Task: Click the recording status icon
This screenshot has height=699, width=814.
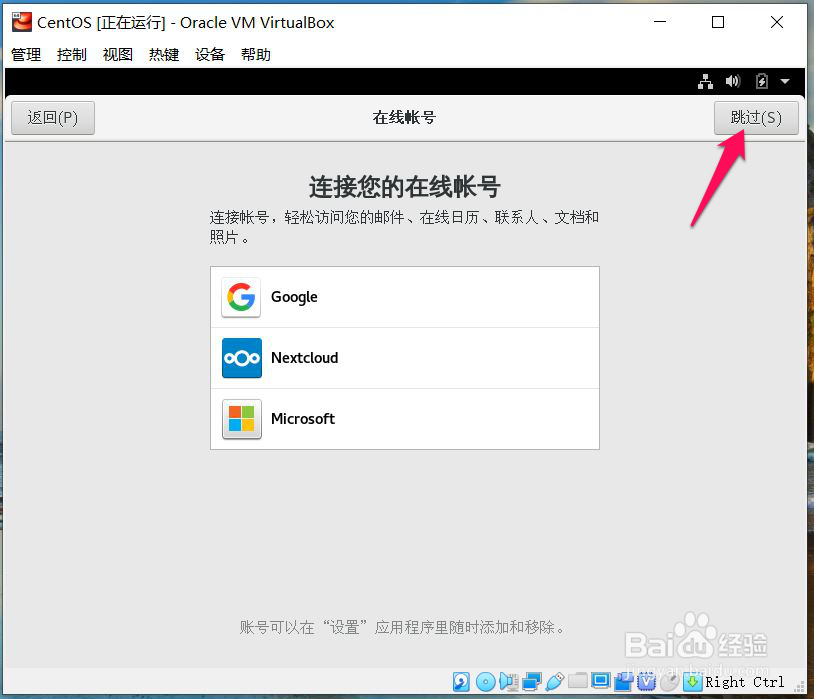Action: (x=623, y=682)
